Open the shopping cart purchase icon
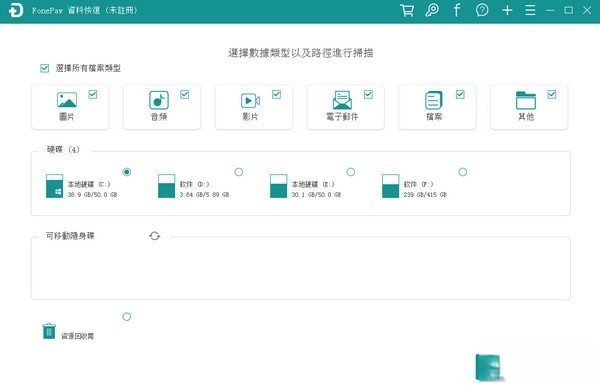 pos(407,10)
